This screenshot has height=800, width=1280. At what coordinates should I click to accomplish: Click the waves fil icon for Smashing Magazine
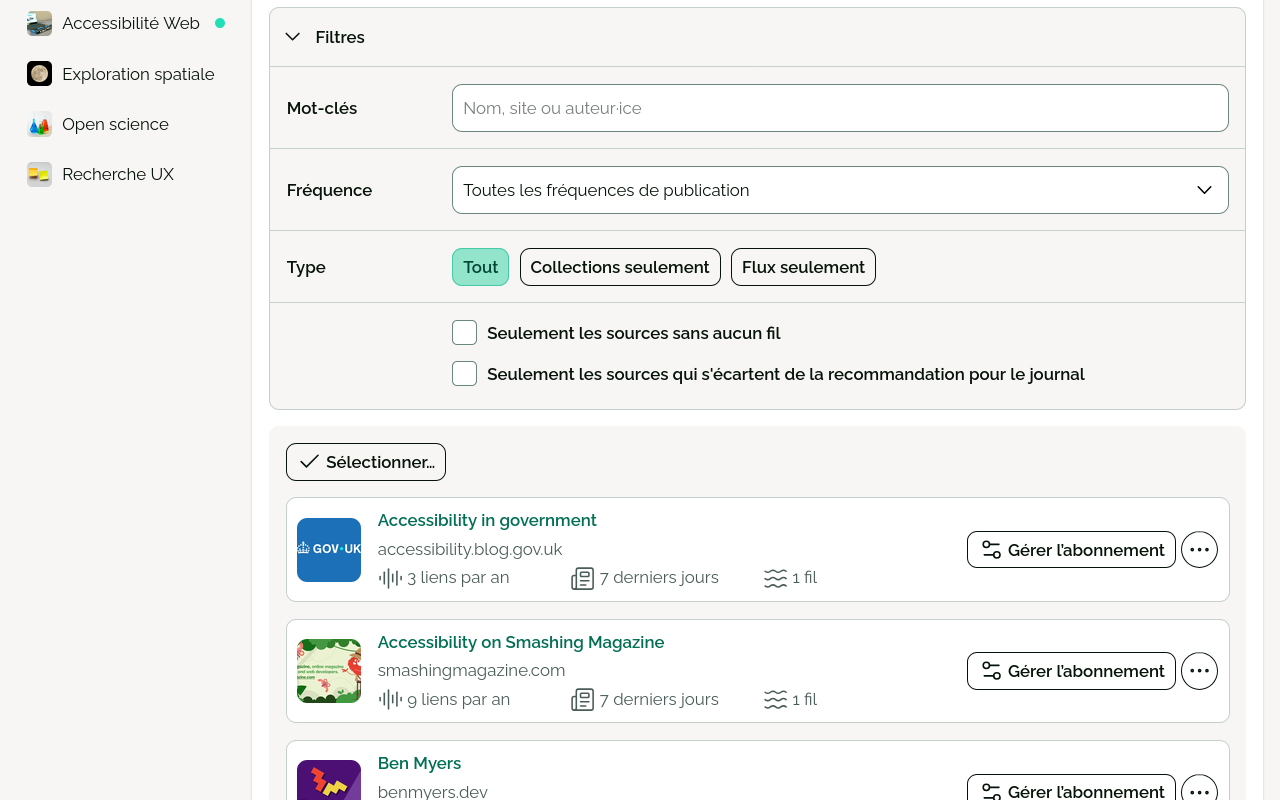pyautogui.click(x=775, y=700)
